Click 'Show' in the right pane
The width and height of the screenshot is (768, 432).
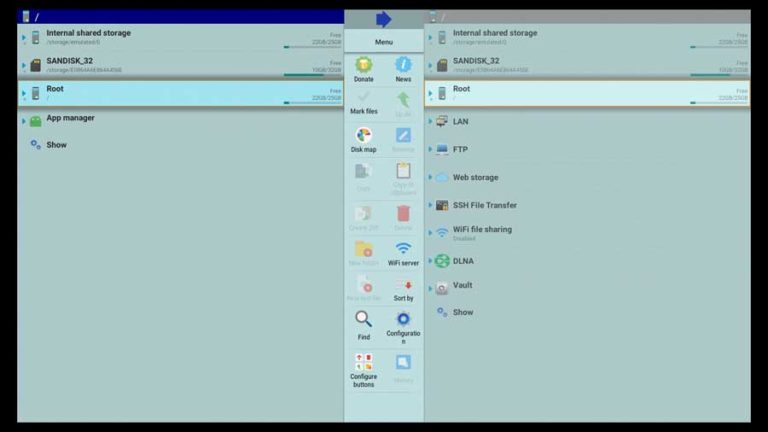(x=463, y=312)
